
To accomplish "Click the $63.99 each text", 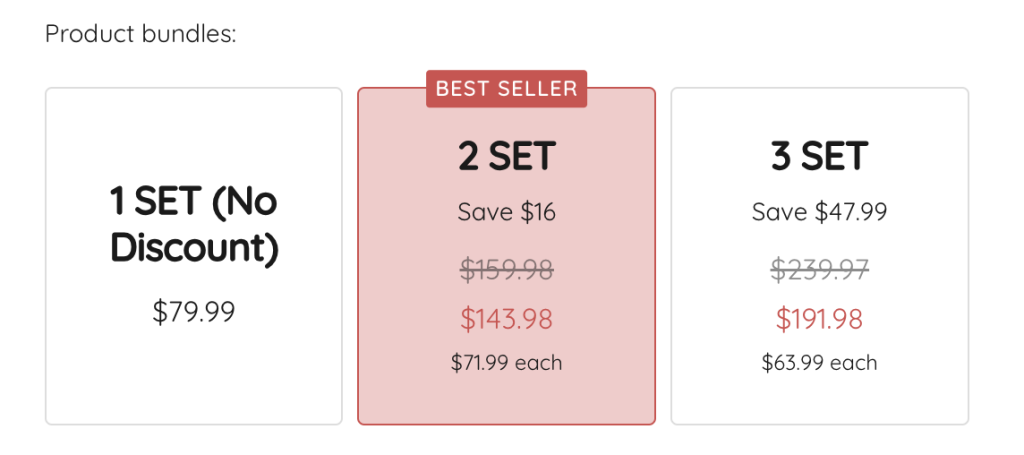I will click(819, 362).
